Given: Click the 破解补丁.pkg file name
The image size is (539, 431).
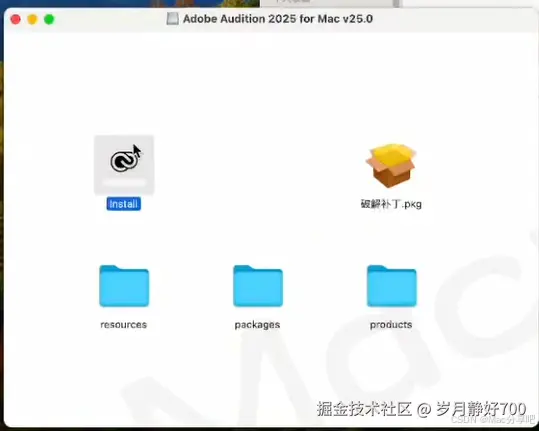Looking at the screenshot, I should tap(391, 204).
